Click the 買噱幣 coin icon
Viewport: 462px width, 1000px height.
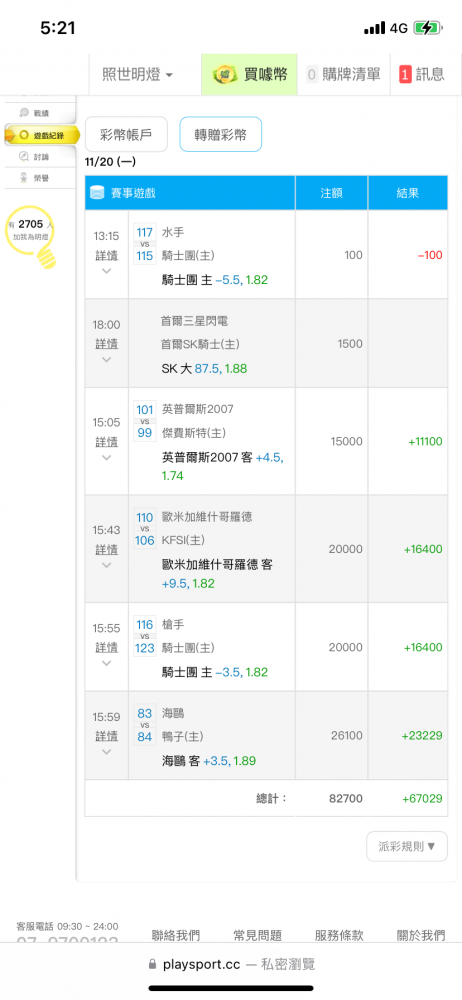click(224, 74)
